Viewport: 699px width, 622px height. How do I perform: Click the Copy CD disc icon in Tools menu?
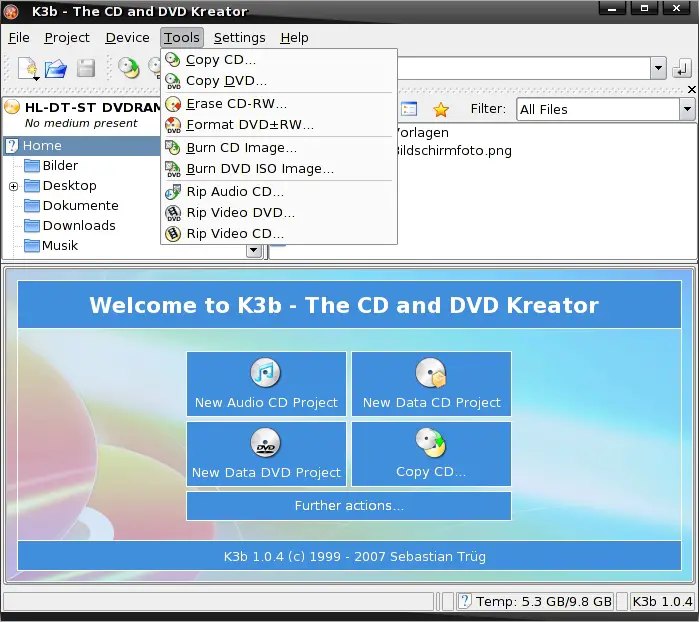173,59
